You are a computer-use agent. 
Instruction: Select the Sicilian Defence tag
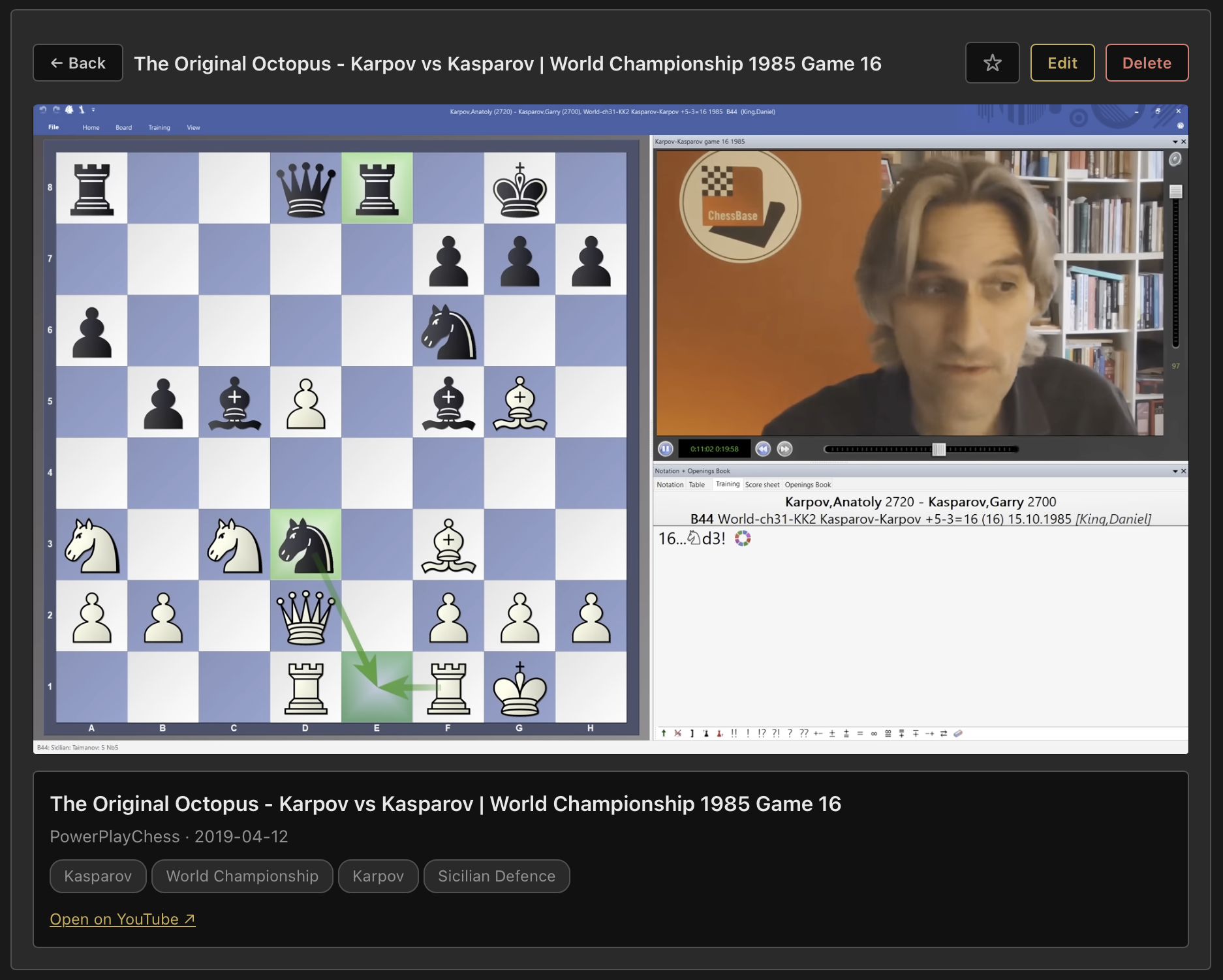pyautogui.click(x=497, y=876)
